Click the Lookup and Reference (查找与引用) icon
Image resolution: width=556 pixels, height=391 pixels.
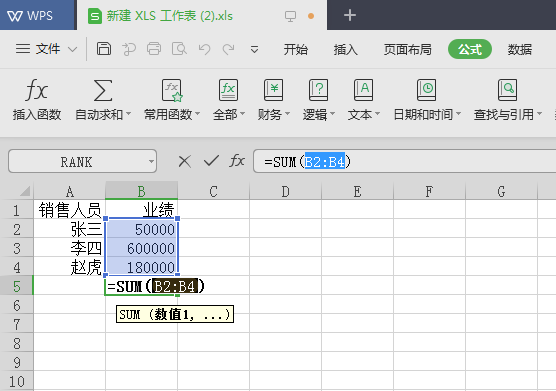tap(507, 90)
